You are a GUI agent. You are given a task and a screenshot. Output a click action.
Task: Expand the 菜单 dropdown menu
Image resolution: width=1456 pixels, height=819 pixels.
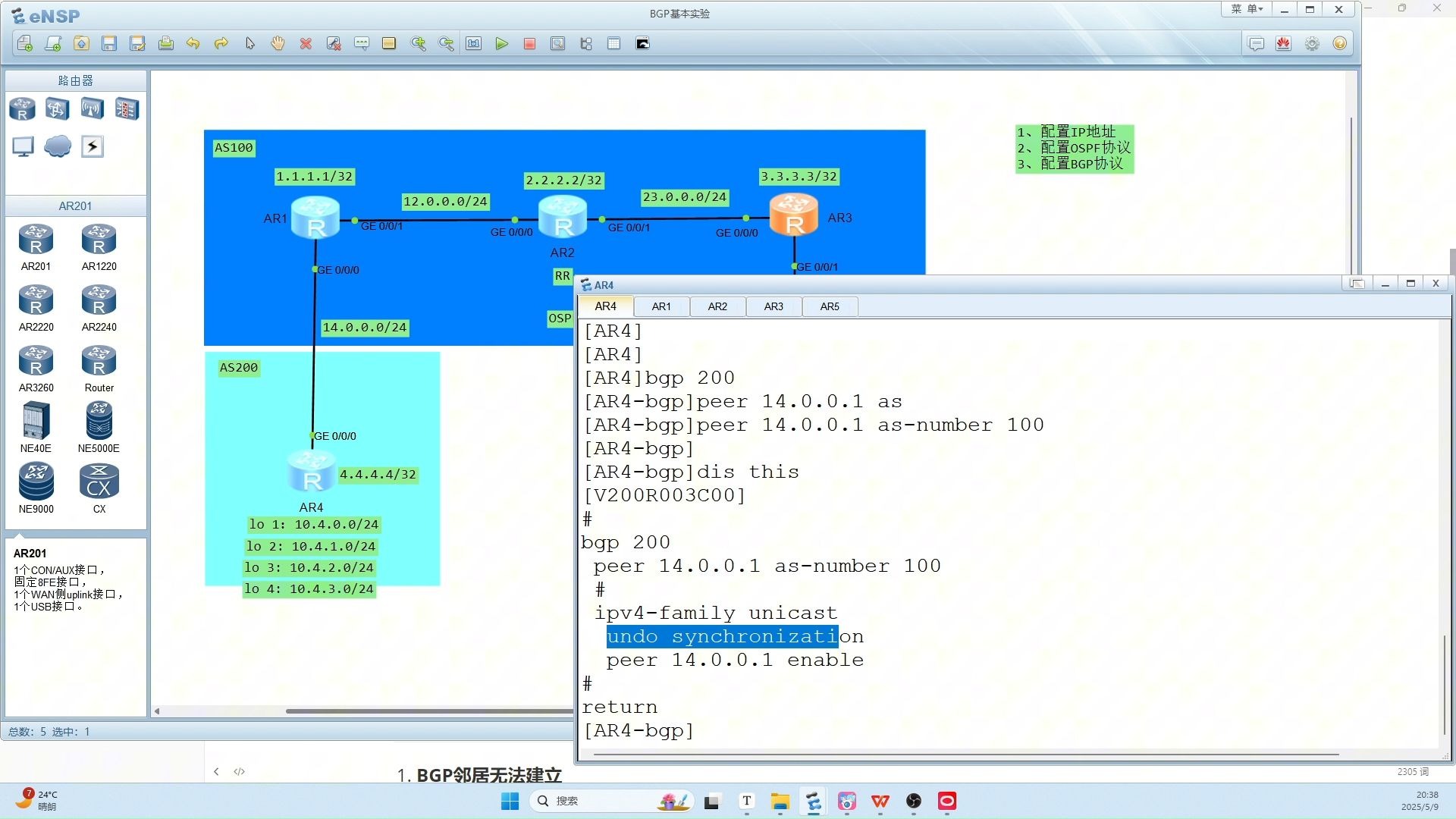point(1247,9)
